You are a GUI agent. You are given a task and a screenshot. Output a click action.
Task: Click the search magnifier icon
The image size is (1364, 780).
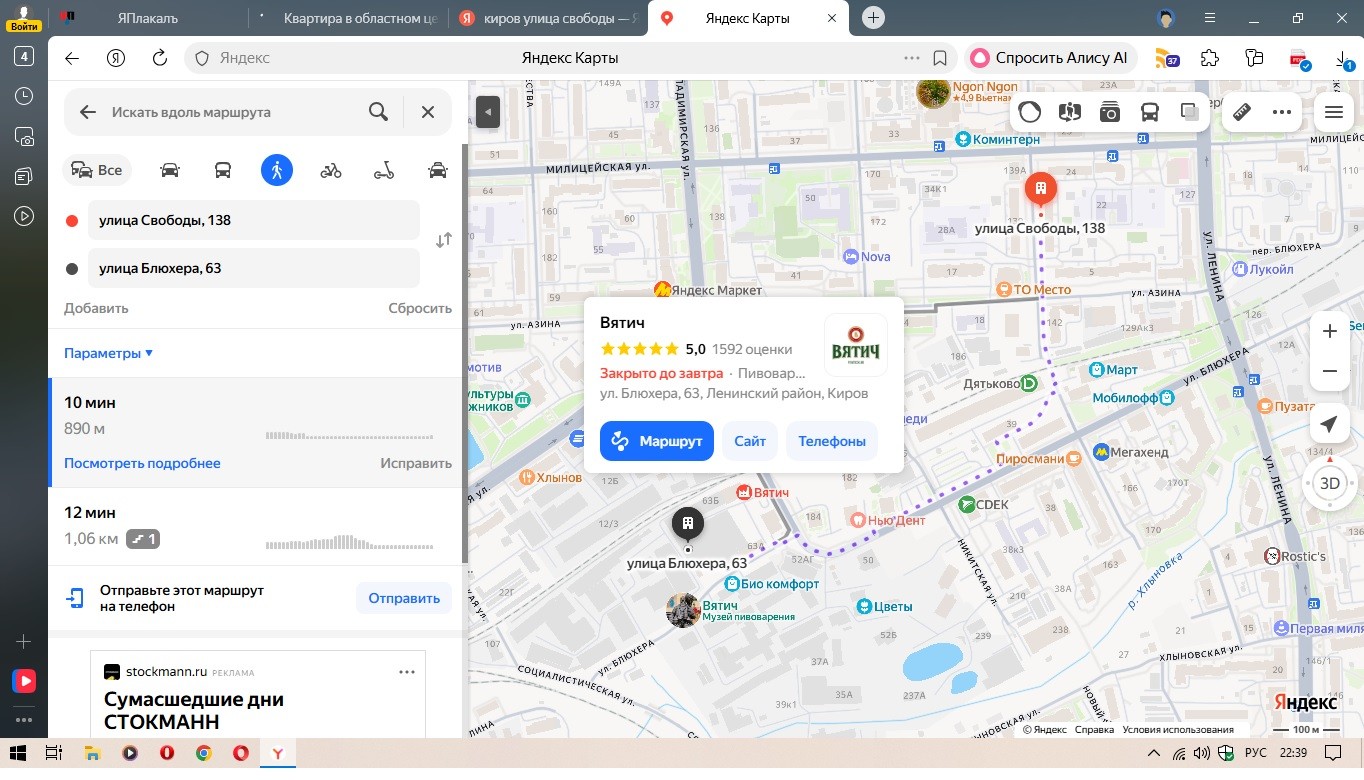coord(378,112)
